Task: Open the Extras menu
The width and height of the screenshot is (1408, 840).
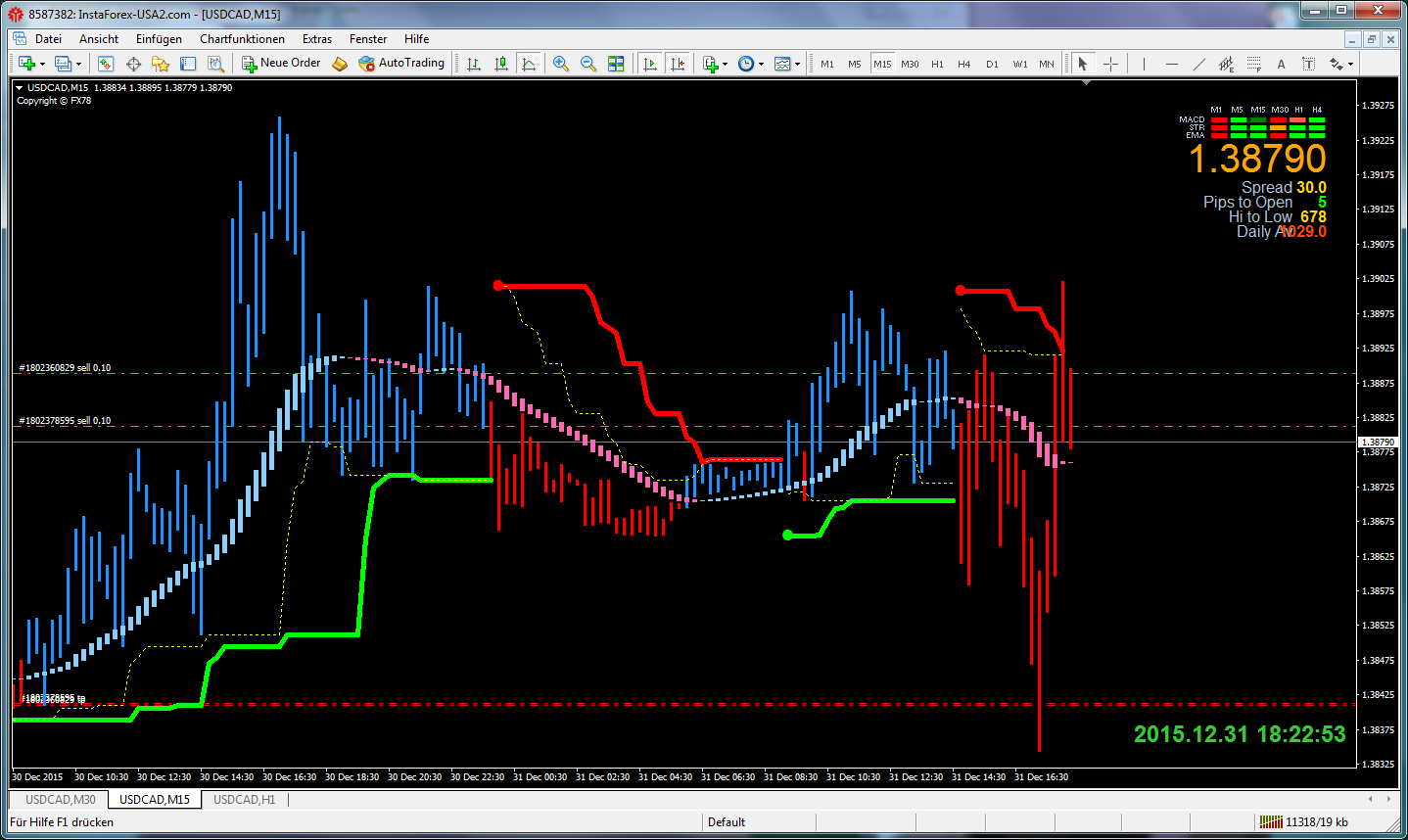Action: (x=317, y=39)
